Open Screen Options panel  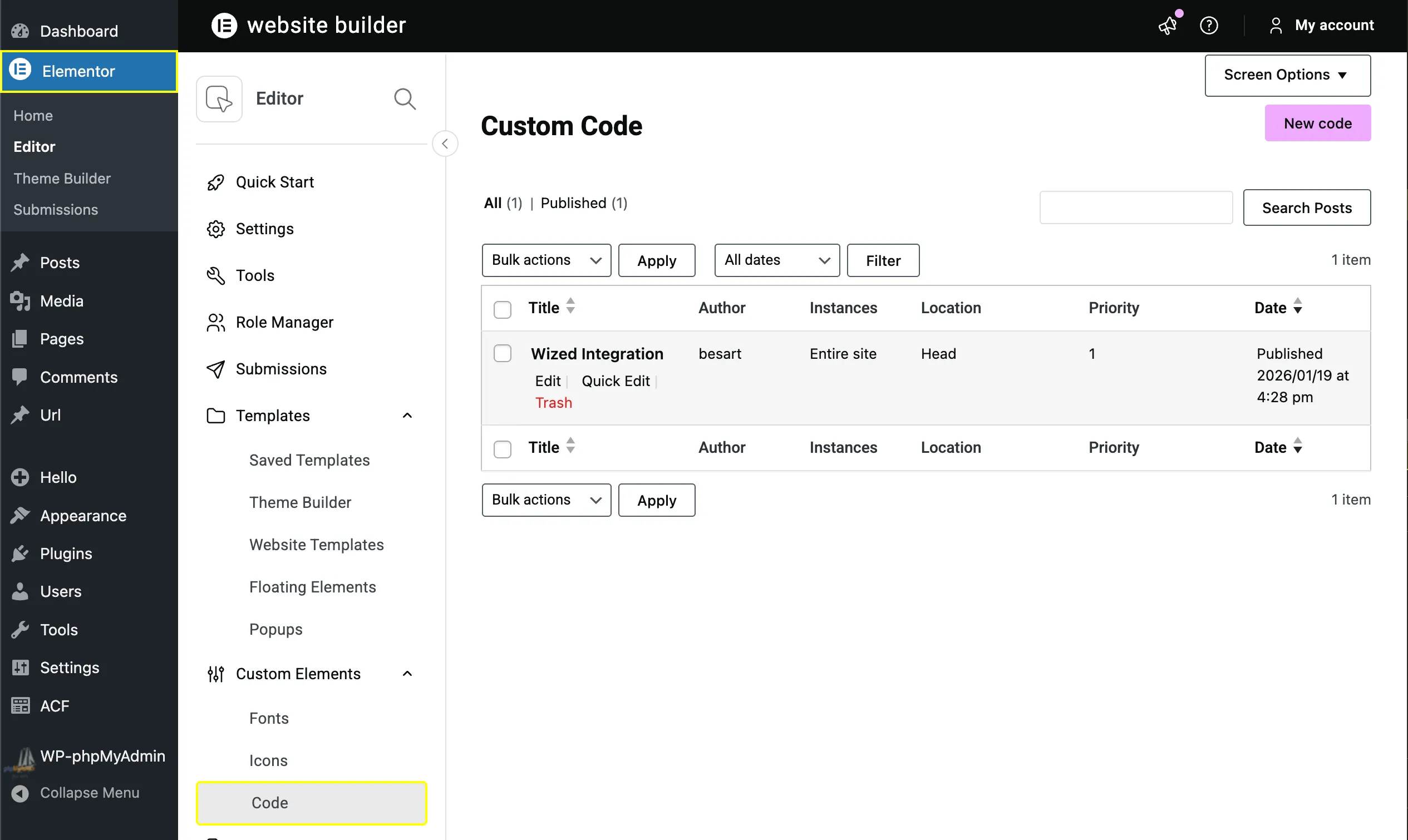(x=1287, y=75)
